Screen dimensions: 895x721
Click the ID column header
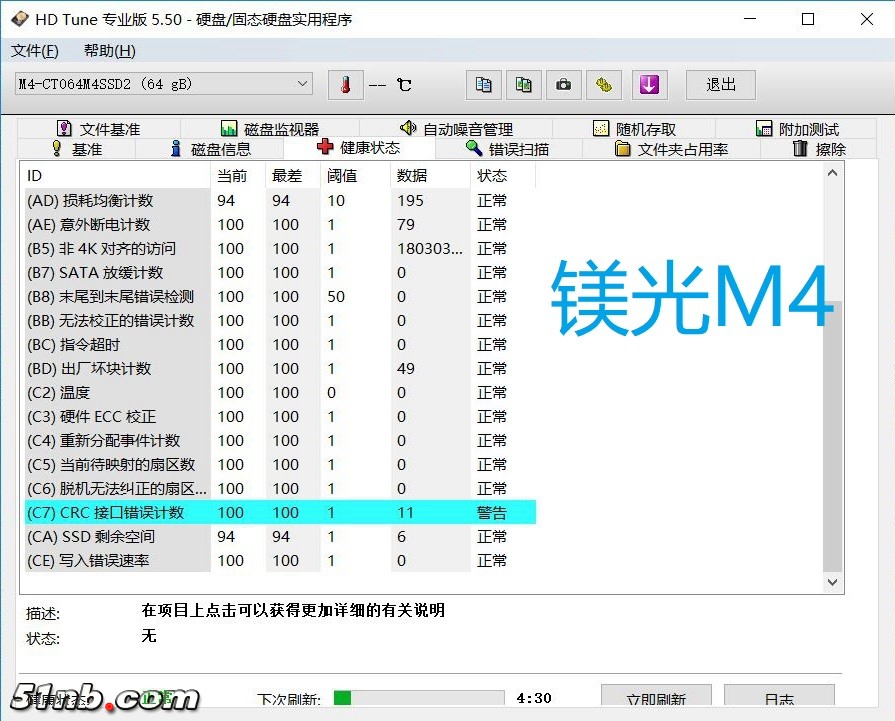point(116,175)
